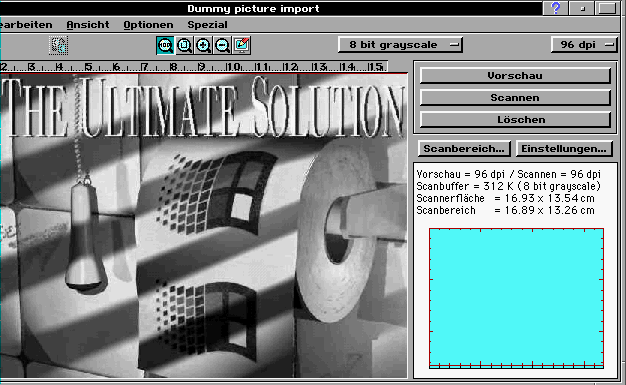This screenshot has height=385, width=626.
Task: Open the Bearbeiten menu
Action: (x=26, y=25)
